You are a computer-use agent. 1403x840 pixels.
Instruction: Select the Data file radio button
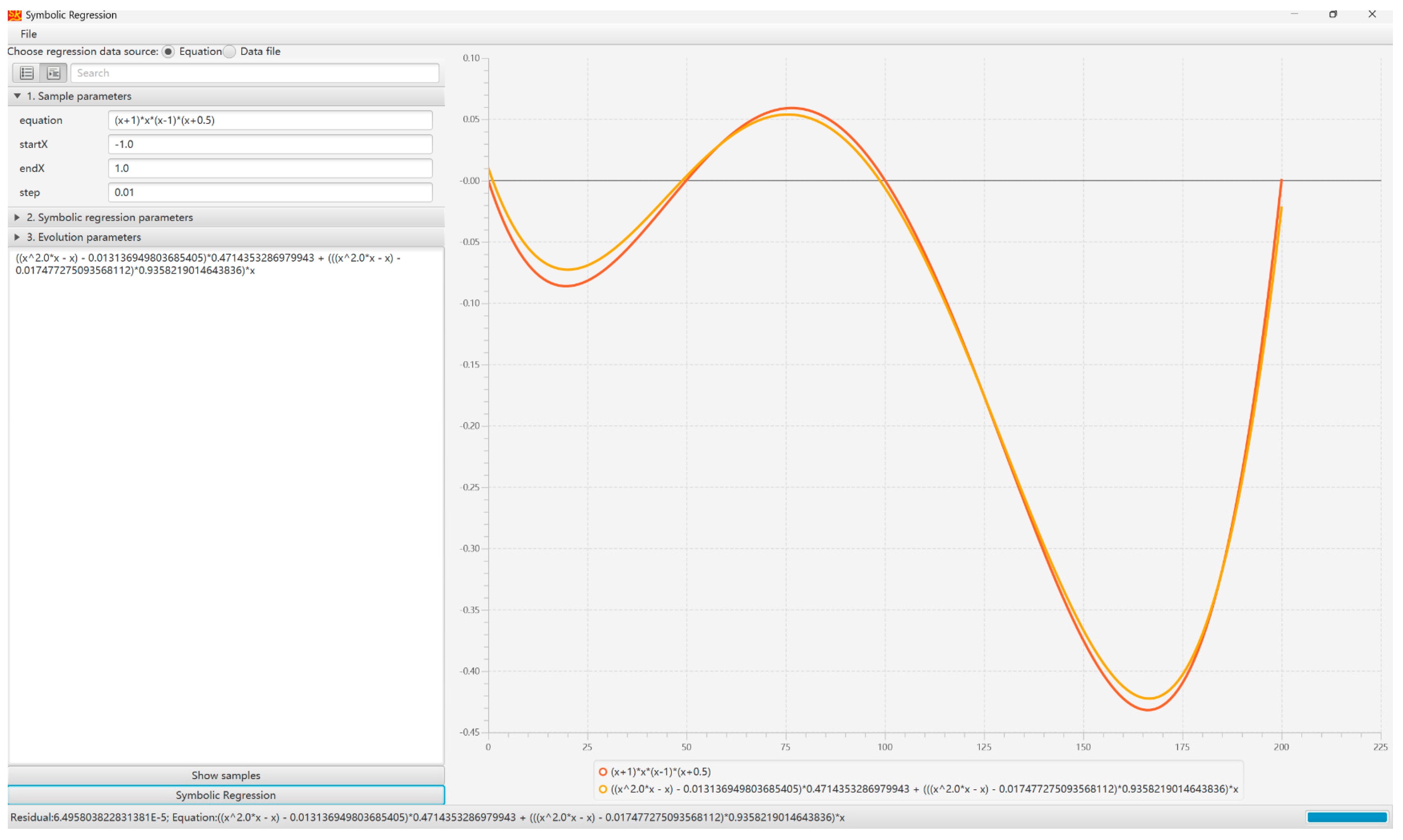click(229, 51)
